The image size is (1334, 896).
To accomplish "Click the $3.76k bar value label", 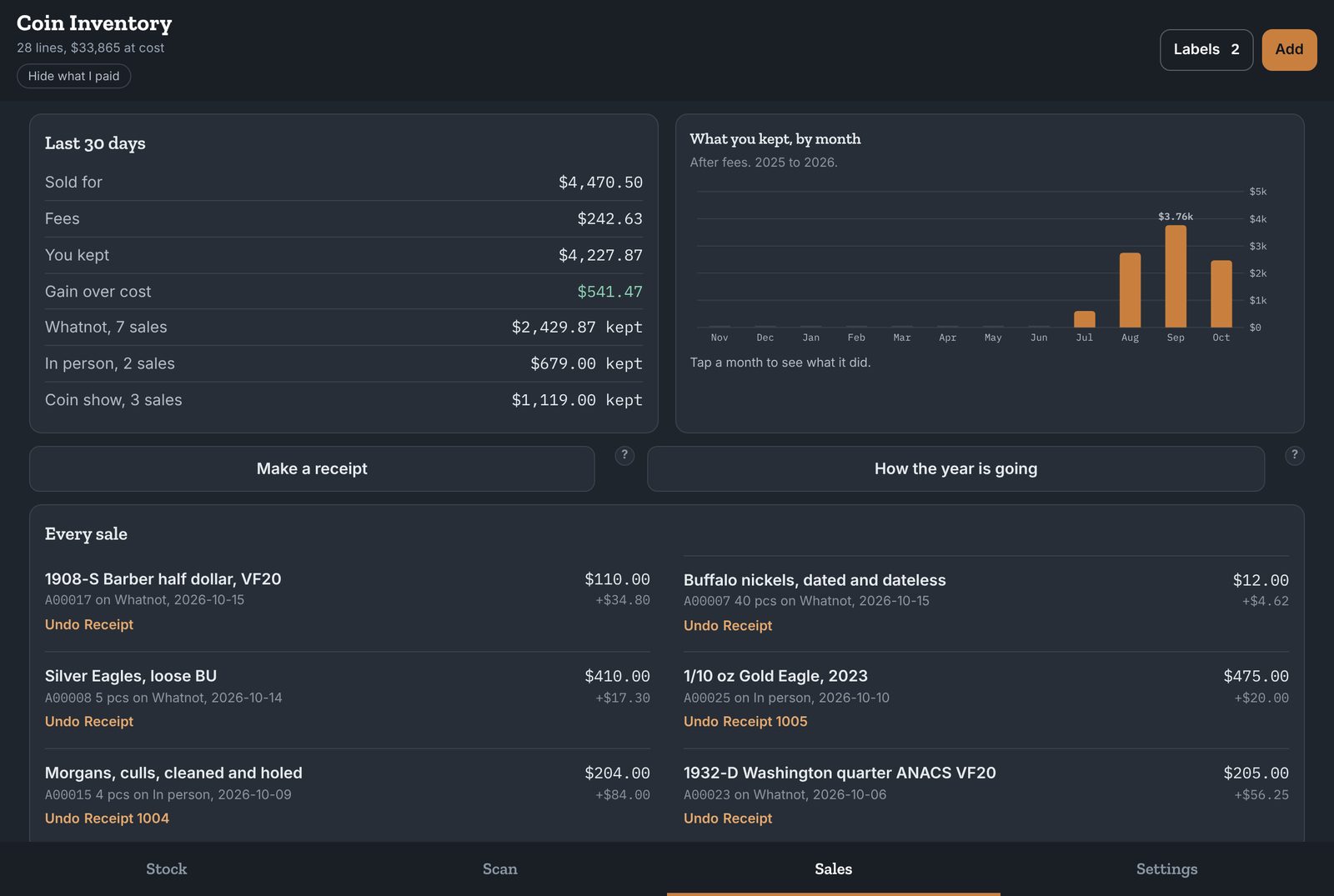I will pyautogui.click(x=1176, y=217).
